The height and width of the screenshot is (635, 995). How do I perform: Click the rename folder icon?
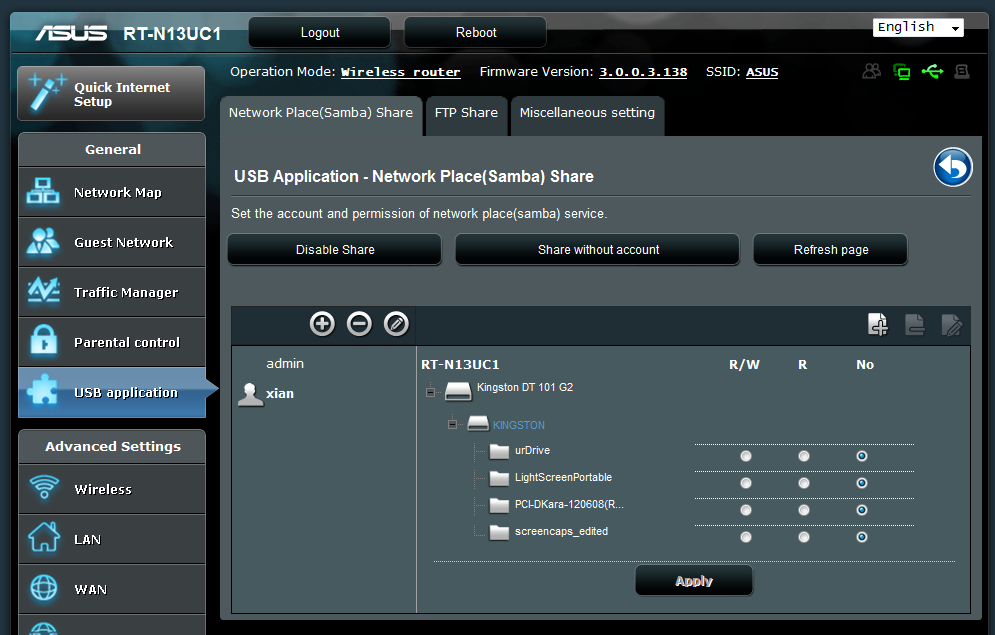(x=951, y=324)
